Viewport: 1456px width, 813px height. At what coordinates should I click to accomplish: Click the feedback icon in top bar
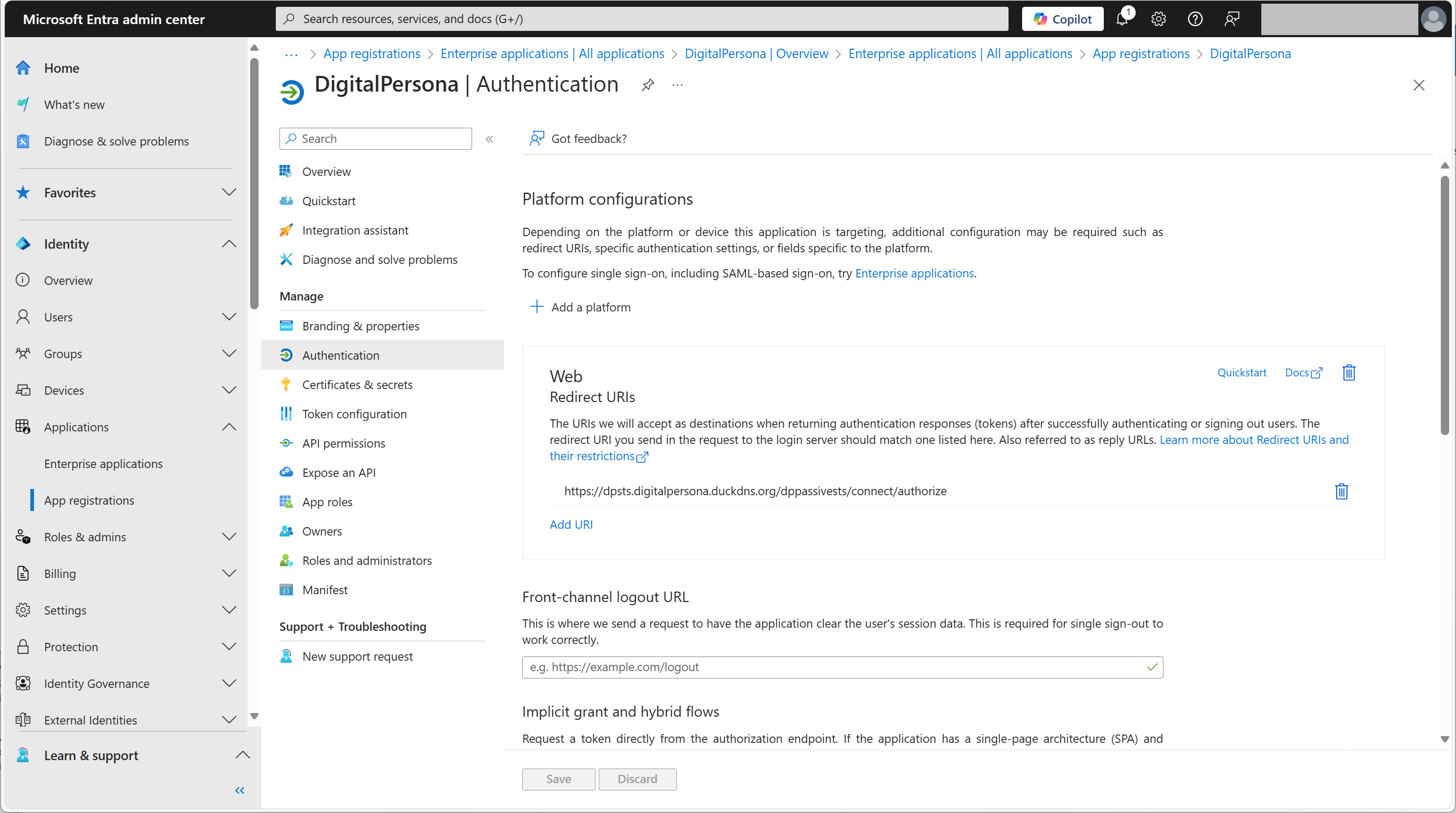(x=1231, y=19)
